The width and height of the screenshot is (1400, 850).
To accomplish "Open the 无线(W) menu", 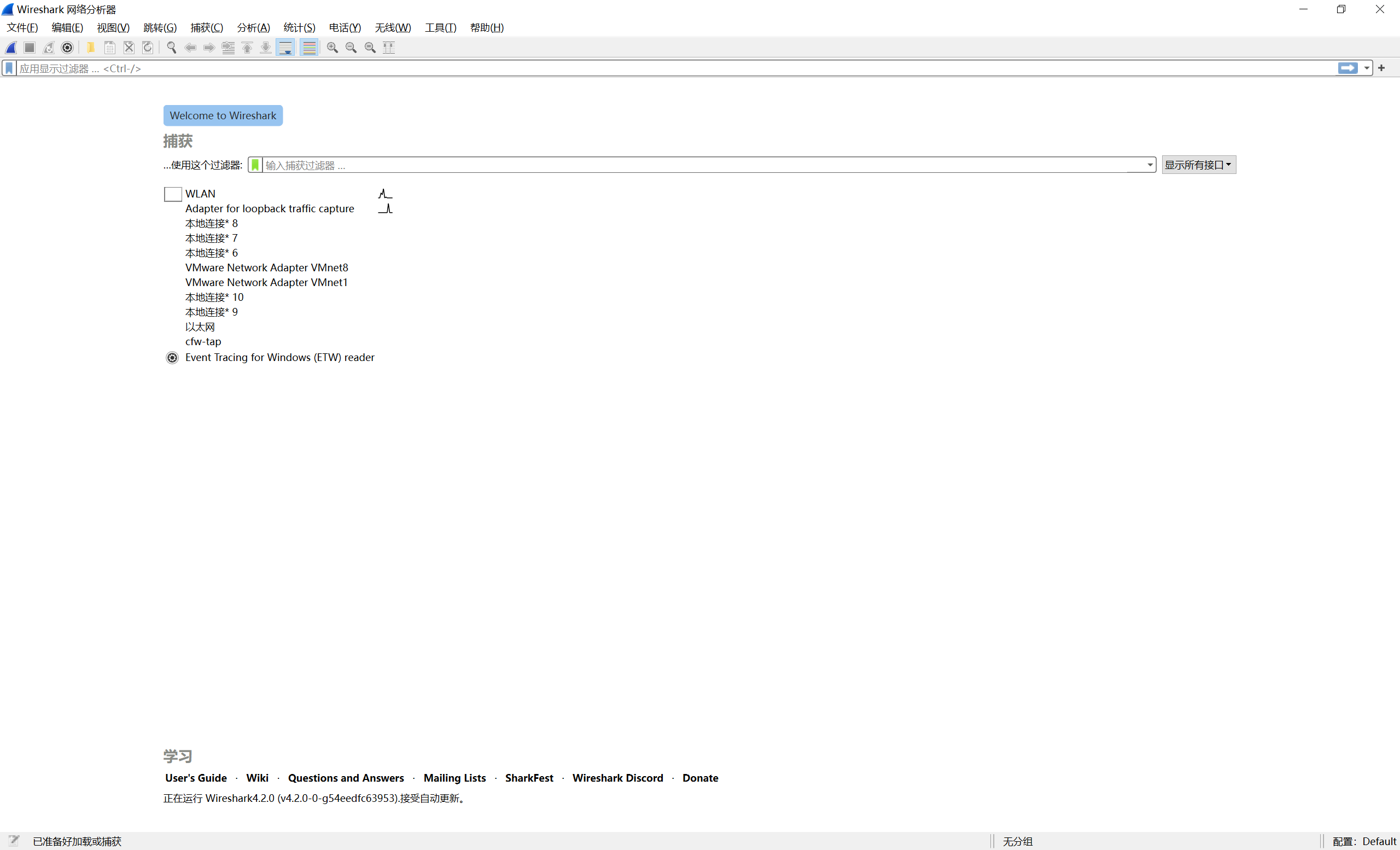I will coord(393,27).
